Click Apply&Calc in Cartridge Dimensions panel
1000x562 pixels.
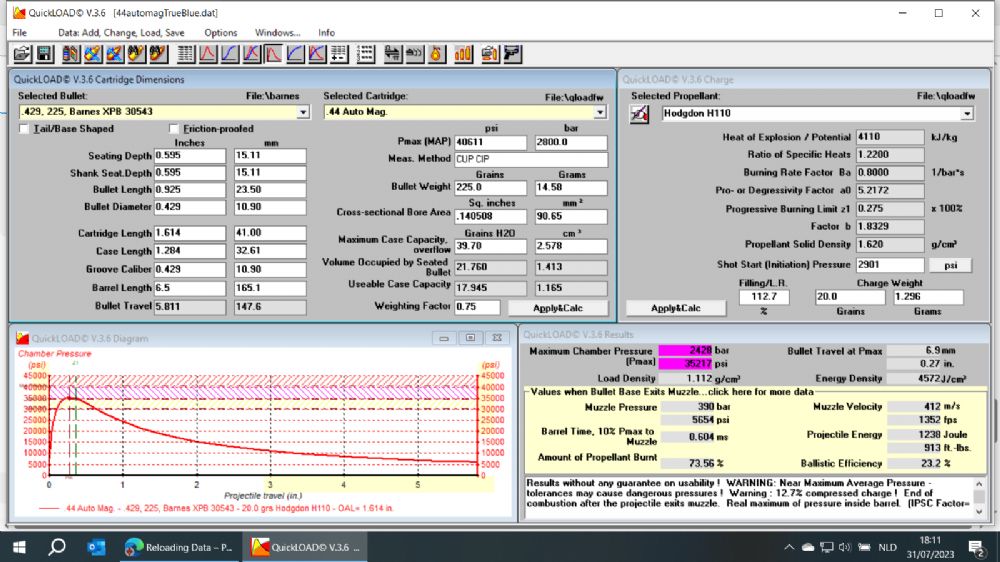[558, 308]
